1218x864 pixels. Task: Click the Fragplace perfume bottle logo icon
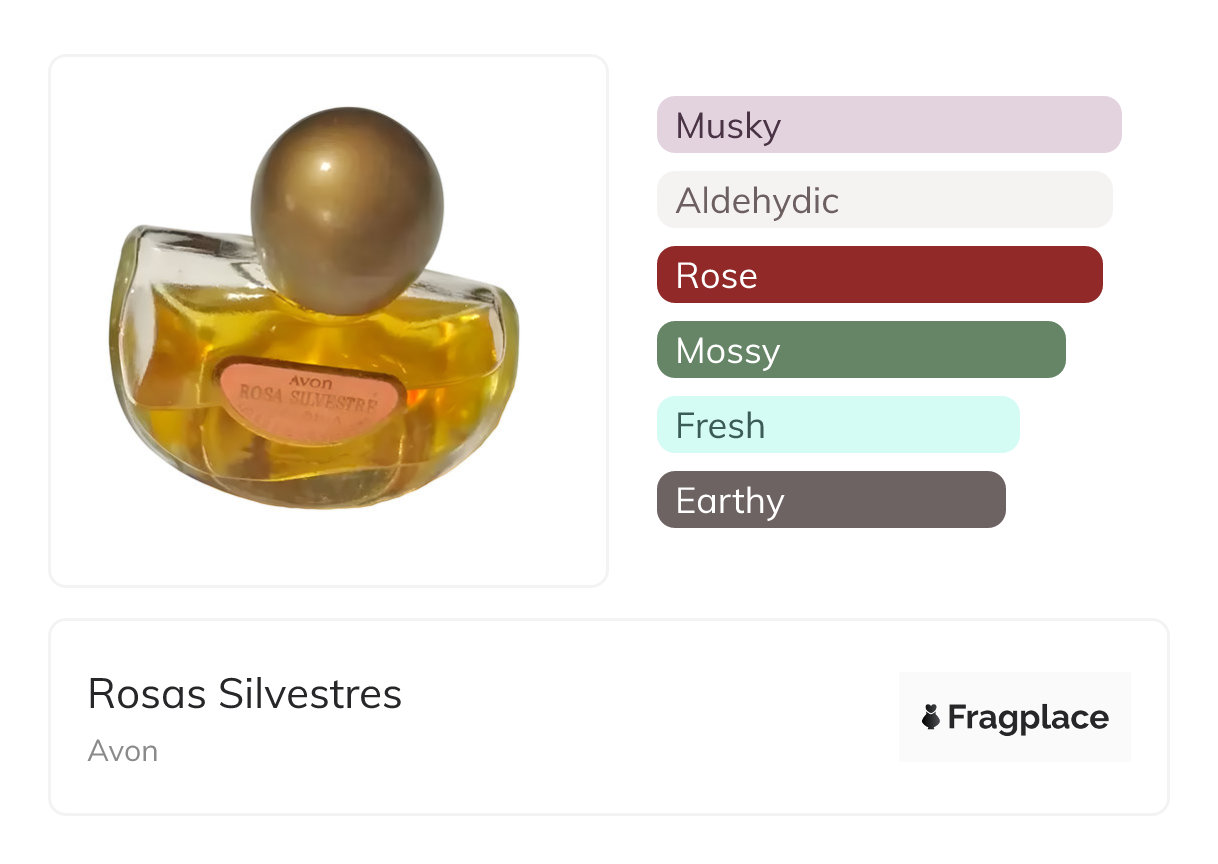coord(931,717)
